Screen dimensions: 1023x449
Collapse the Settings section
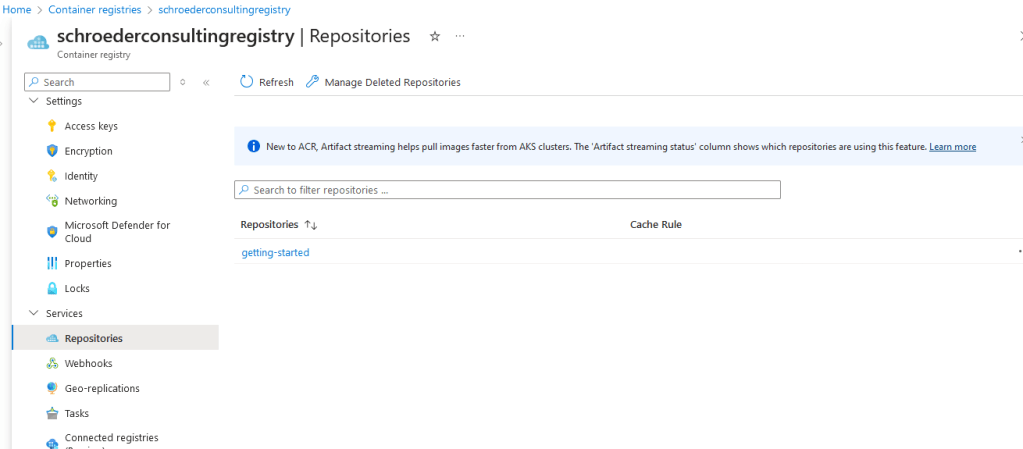(x=34, y=101)
